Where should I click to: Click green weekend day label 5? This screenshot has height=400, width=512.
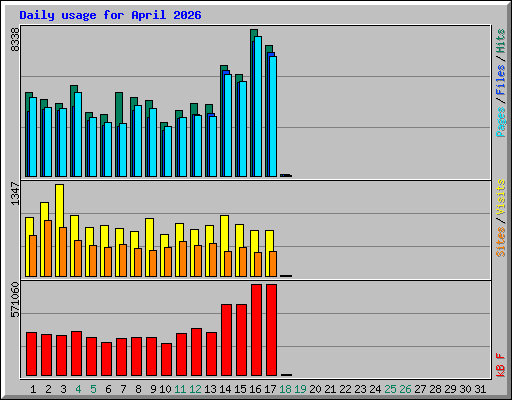(x=93, y=389)
